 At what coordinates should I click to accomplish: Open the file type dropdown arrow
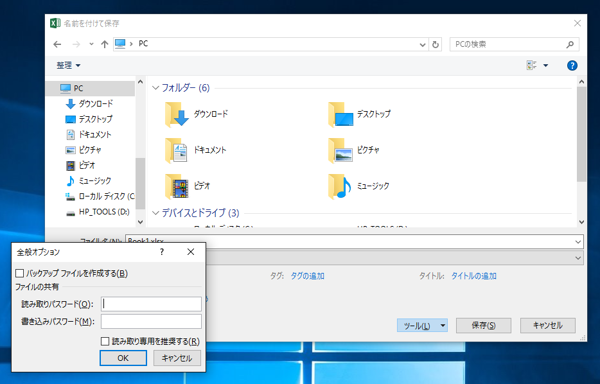click(578, 258)
